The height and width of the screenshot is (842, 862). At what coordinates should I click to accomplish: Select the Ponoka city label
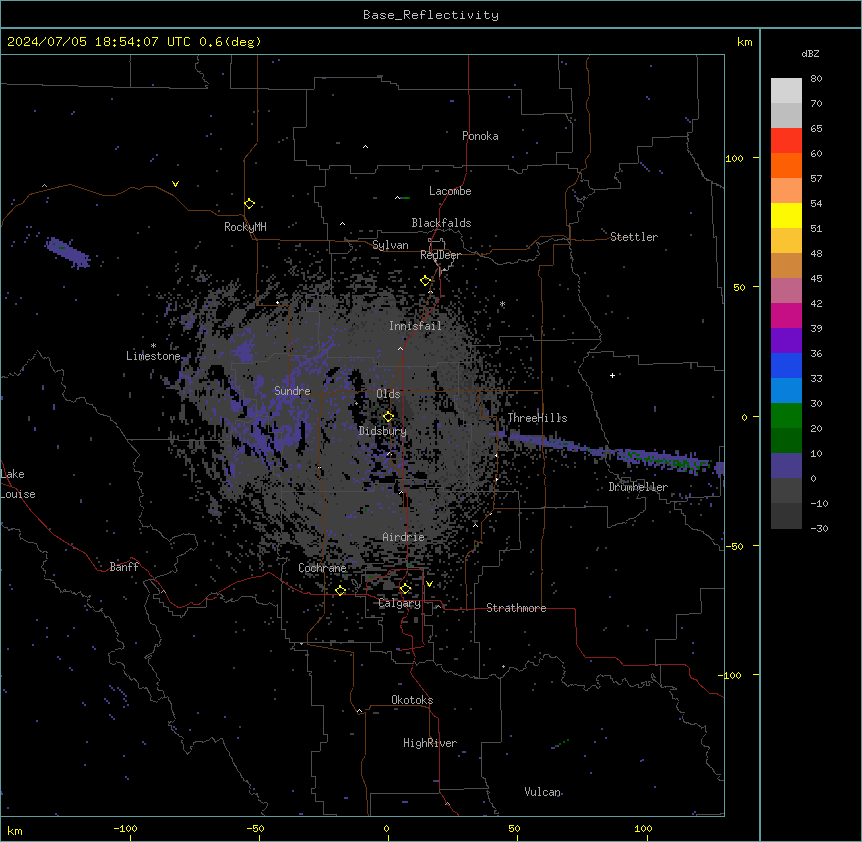click(480, 136)
